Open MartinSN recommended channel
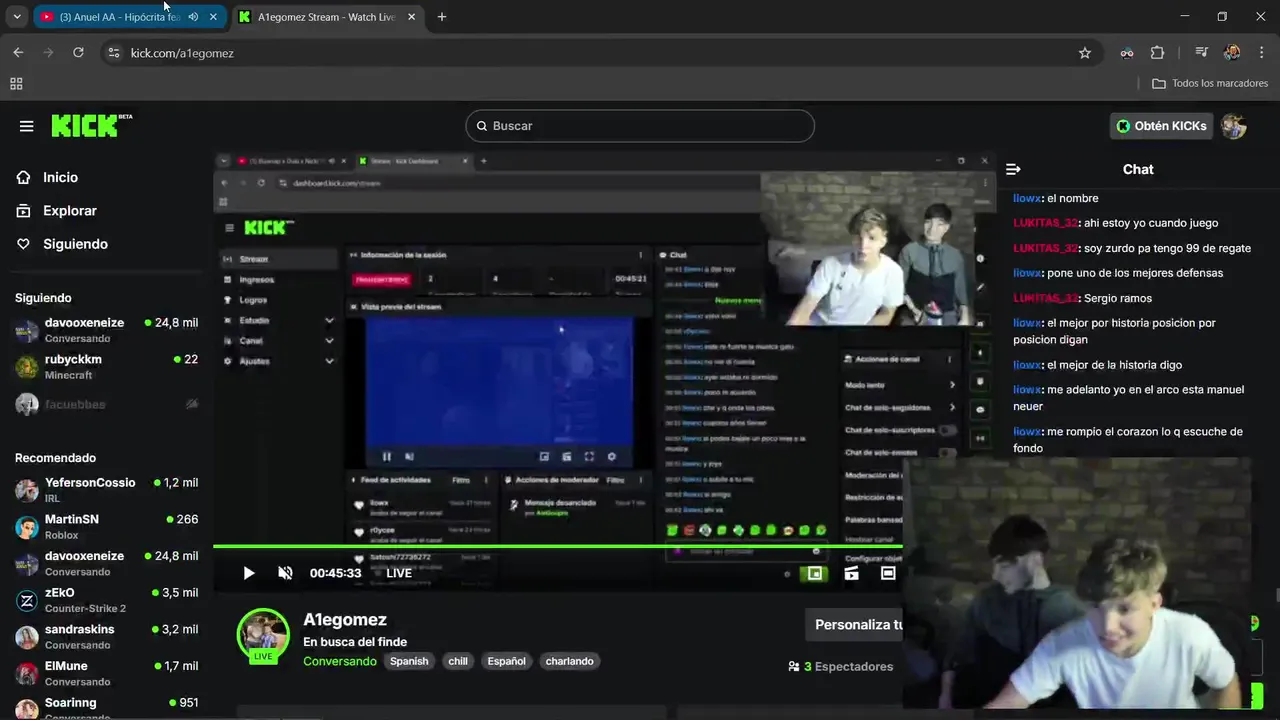The height and width of the screenshot is (720, 1280). pos(106,527)
